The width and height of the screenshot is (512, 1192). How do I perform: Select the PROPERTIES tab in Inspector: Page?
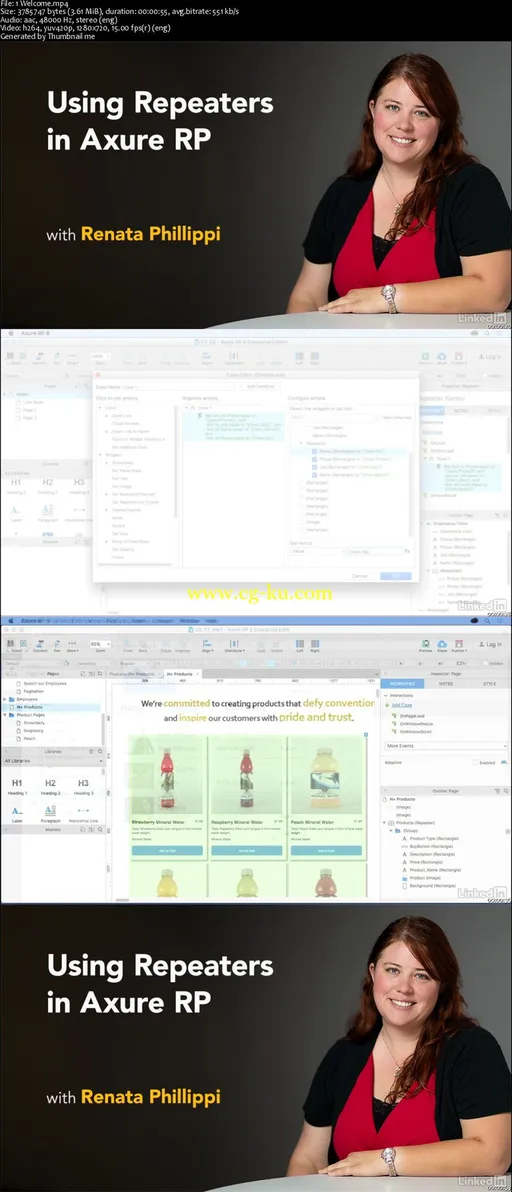pyautogui.click(x=403, y=683)
